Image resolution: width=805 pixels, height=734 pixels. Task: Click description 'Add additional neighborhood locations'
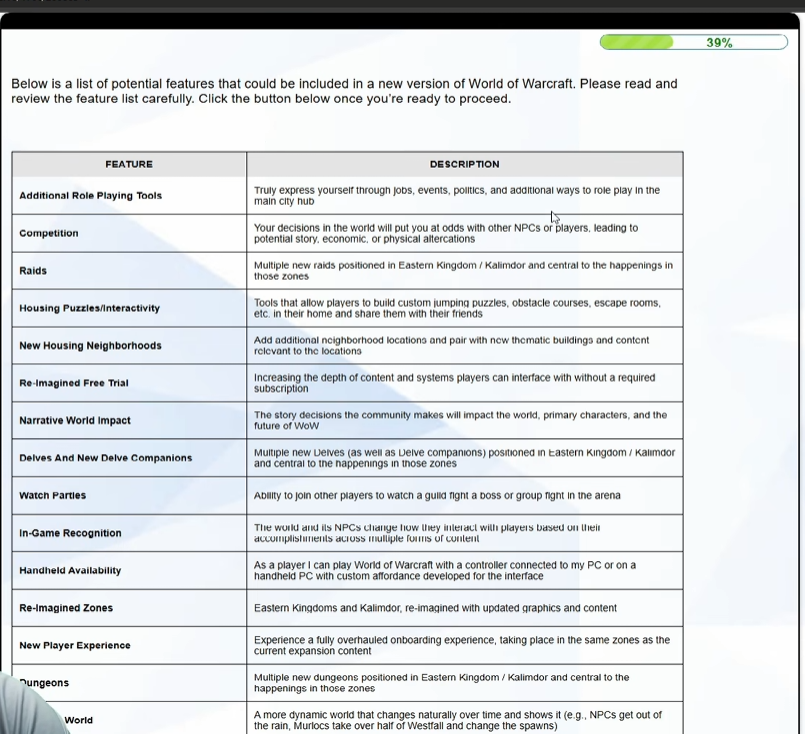pyautogui.click(x=451, y=345)
